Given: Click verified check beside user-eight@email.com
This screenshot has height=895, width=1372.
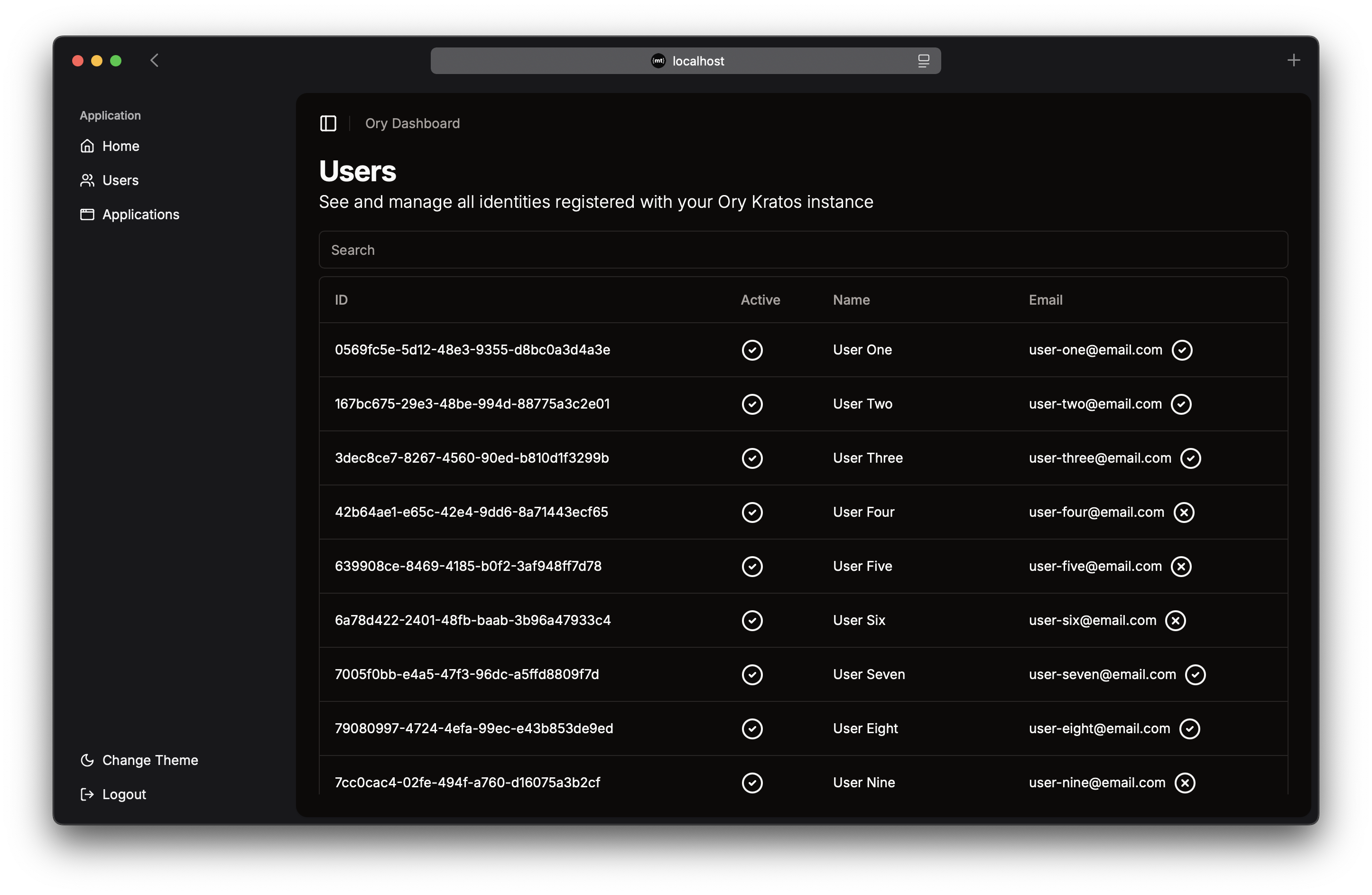Looking at the screenshot, I should click(1190, 729).
